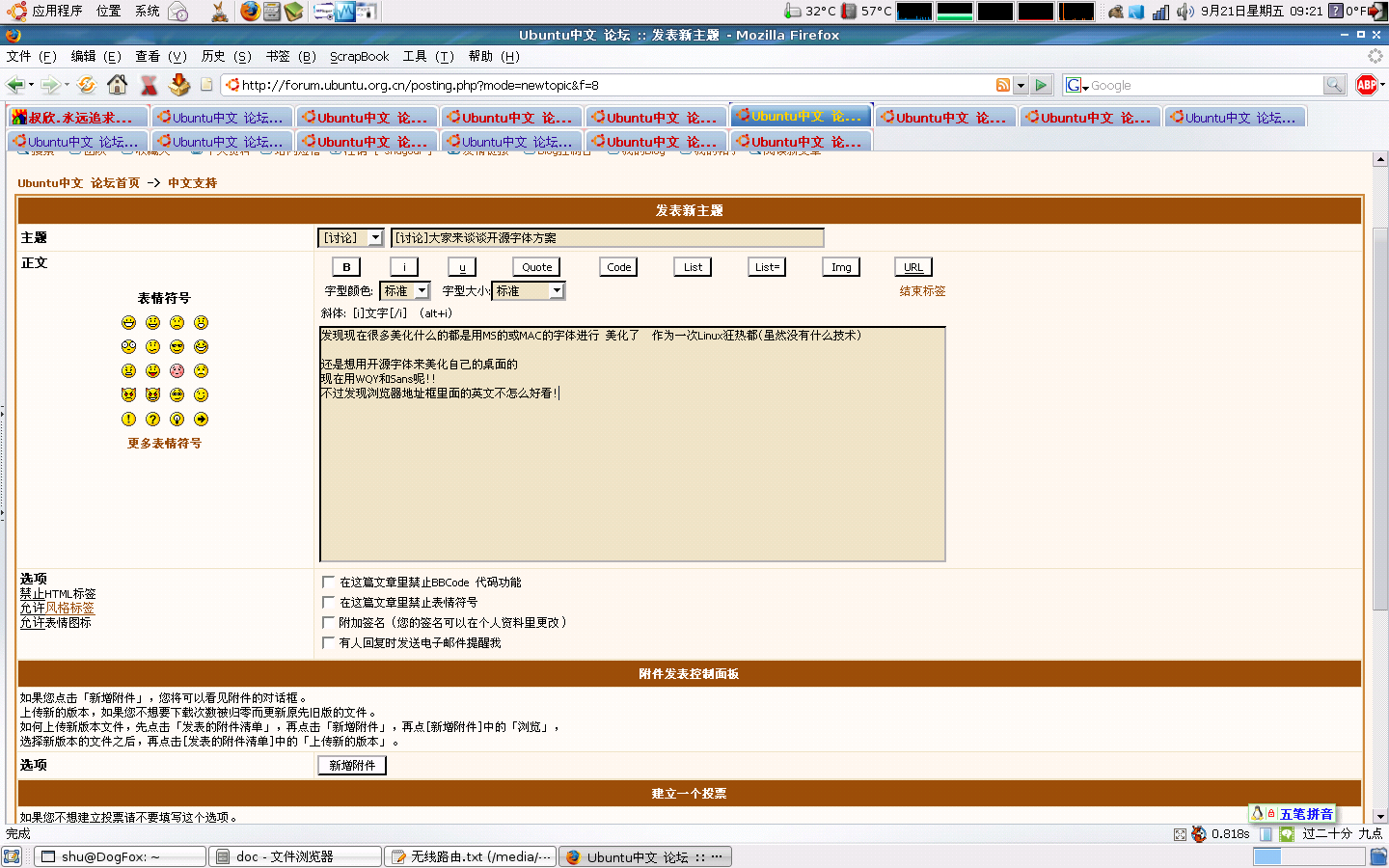This screenshot has height=868, width=1389.
Task: Click the Code BBCode button
Action: (619, 267)
